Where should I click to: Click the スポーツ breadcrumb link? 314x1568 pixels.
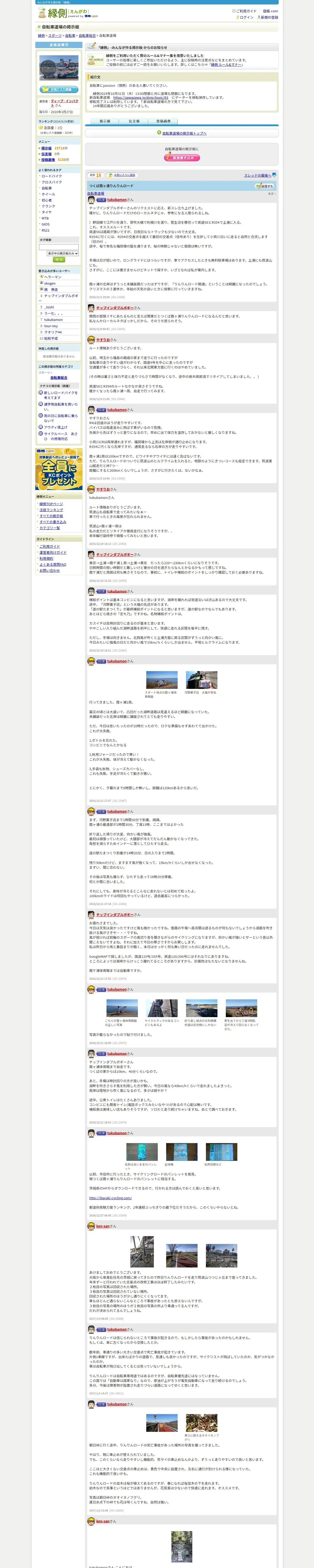[x=55, y=36]
